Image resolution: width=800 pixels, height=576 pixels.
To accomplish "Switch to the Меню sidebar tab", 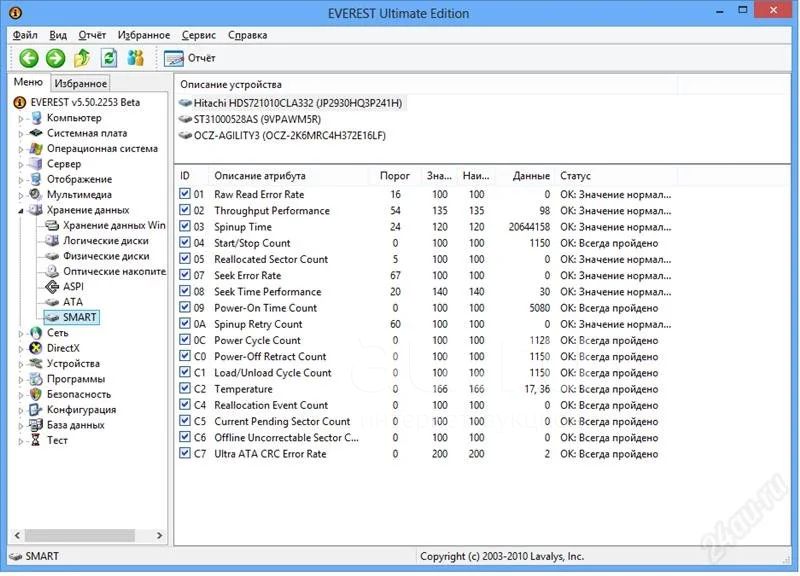I will [x=28, y=82].
